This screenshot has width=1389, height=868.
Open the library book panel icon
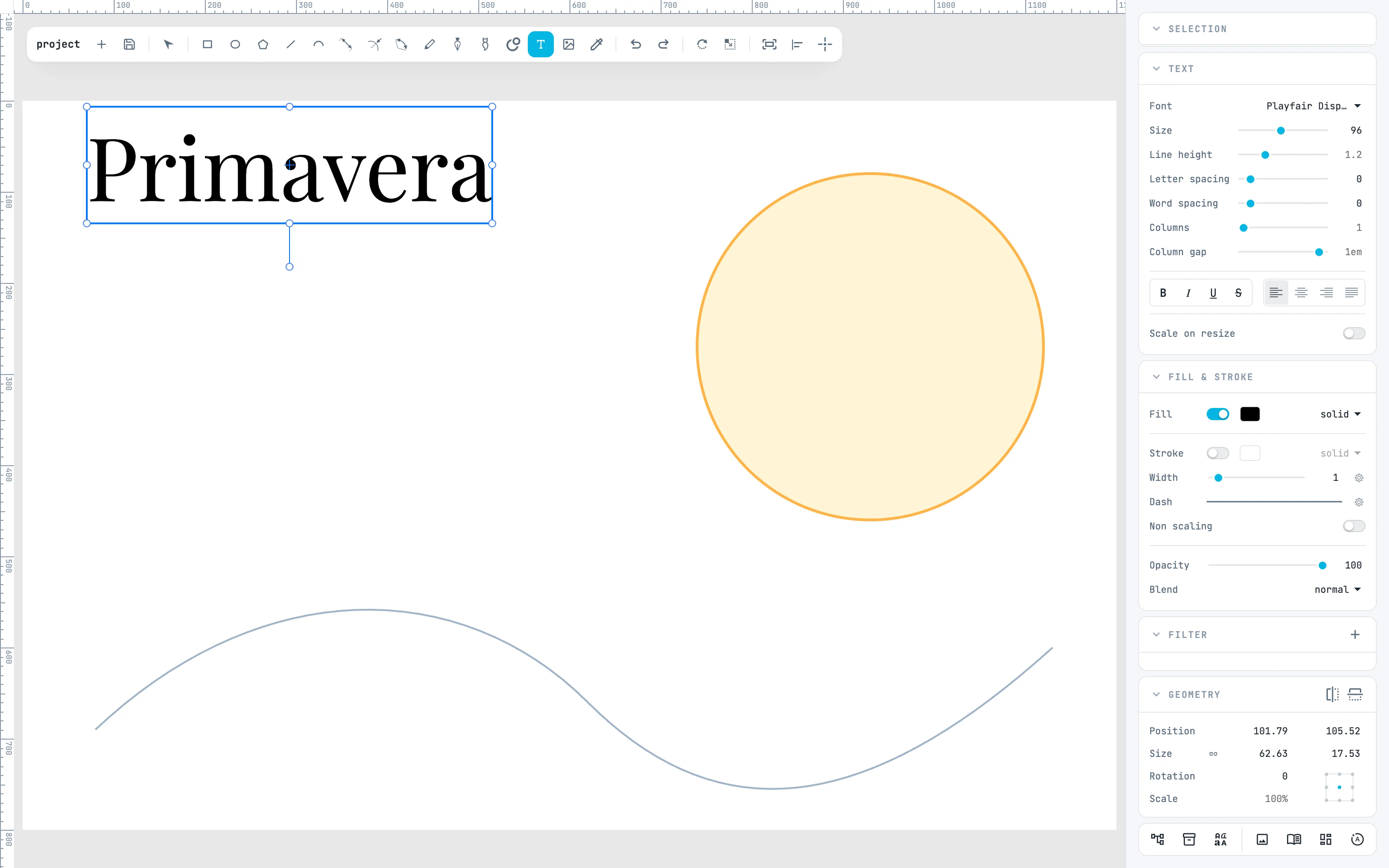tap(1294, 839)
